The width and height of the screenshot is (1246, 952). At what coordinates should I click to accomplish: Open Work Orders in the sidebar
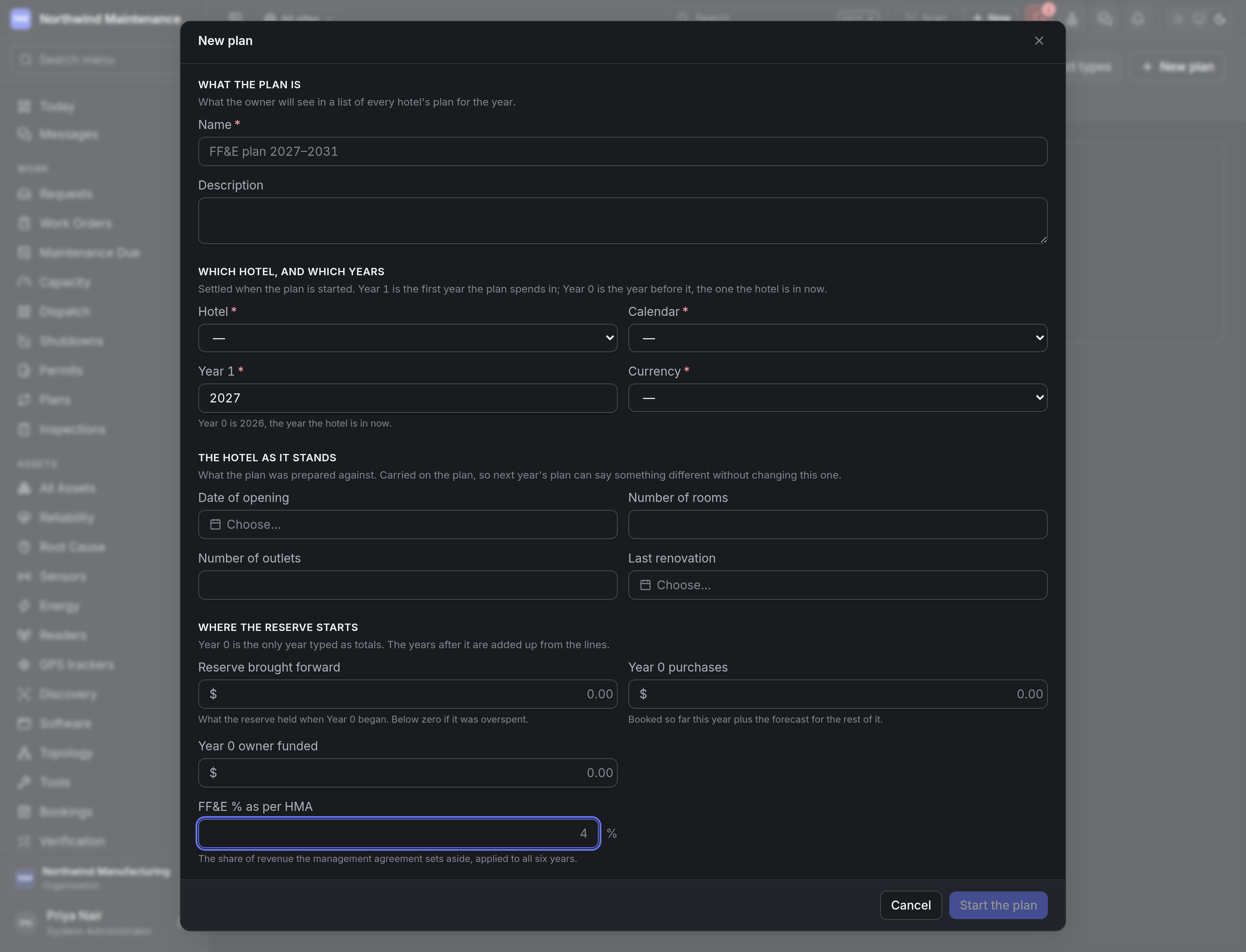coord(75,223)
